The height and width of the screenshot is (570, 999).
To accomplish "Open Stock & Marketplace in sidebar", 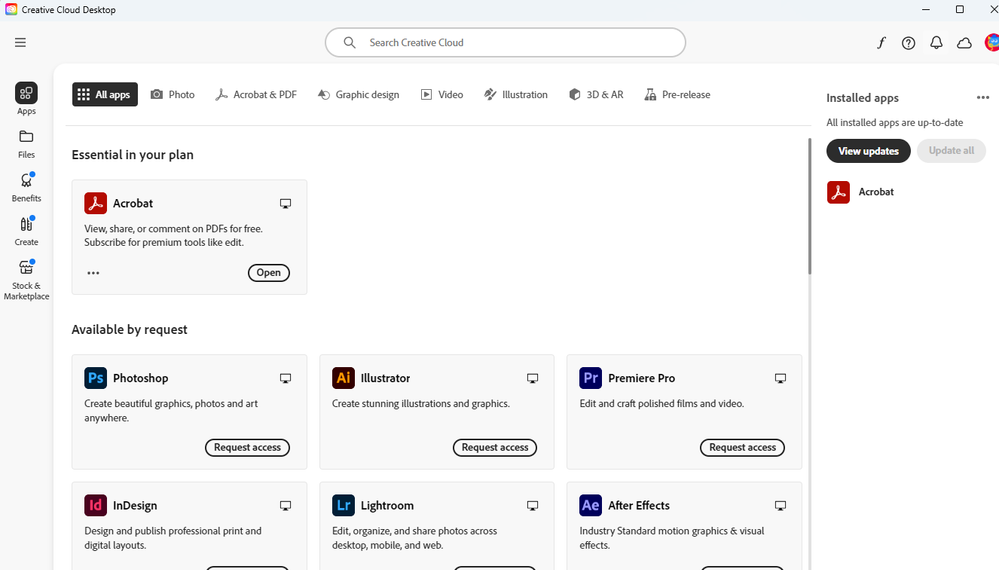I will (26, 280).
